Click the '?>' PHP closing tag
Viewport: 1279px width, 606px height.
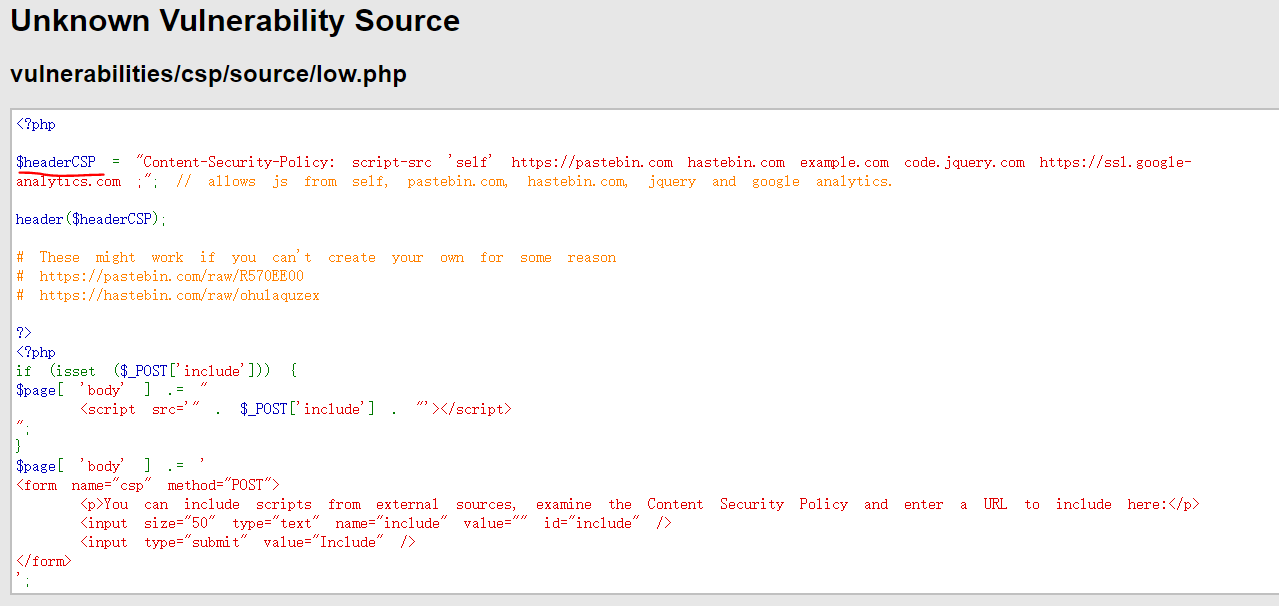click(24, 333)
